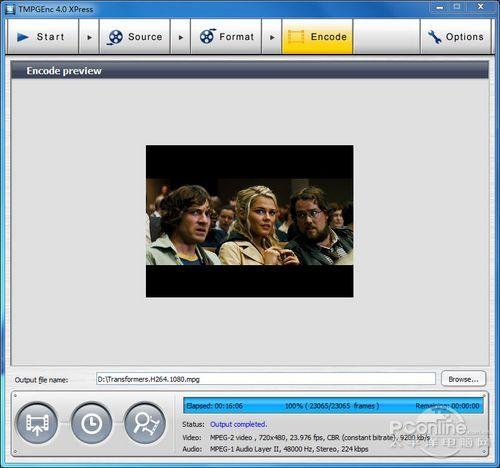The height and width of the screenshot is (468, 500).
Task: Click the start-encode filmstrip round button
Action: pyautogui.click(x=37, y=423)
